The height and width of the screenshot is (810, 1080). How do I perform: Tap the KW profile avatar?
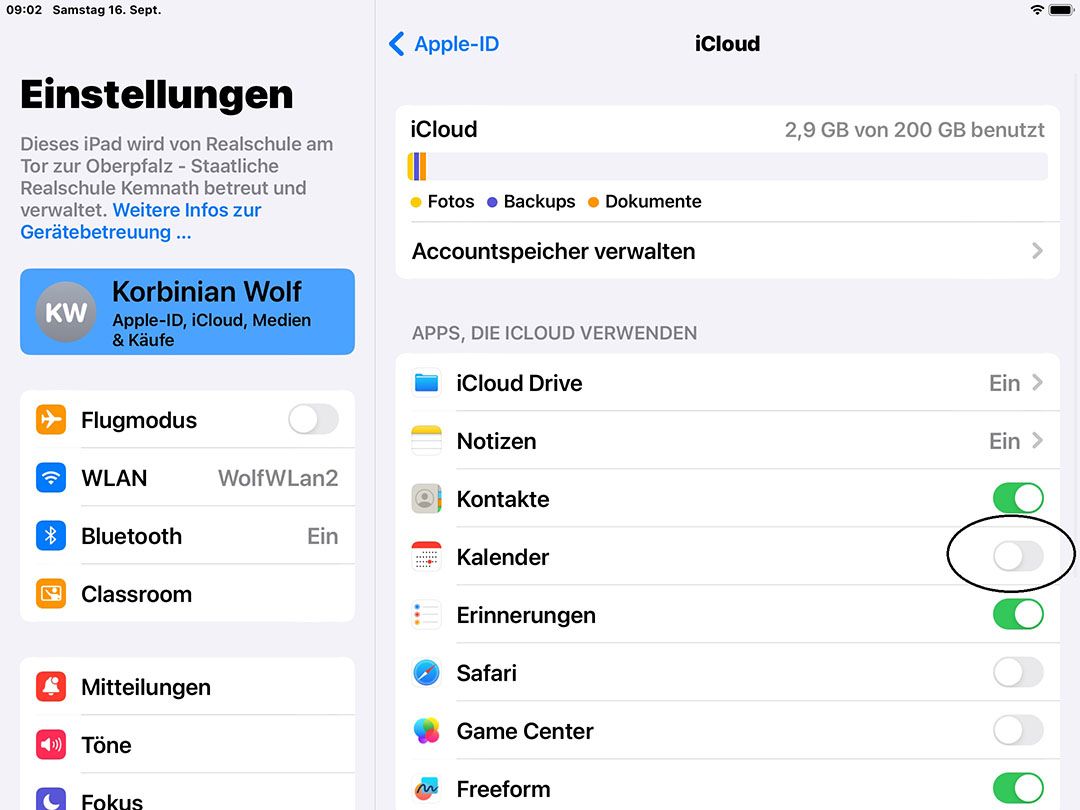pos(65,312)
